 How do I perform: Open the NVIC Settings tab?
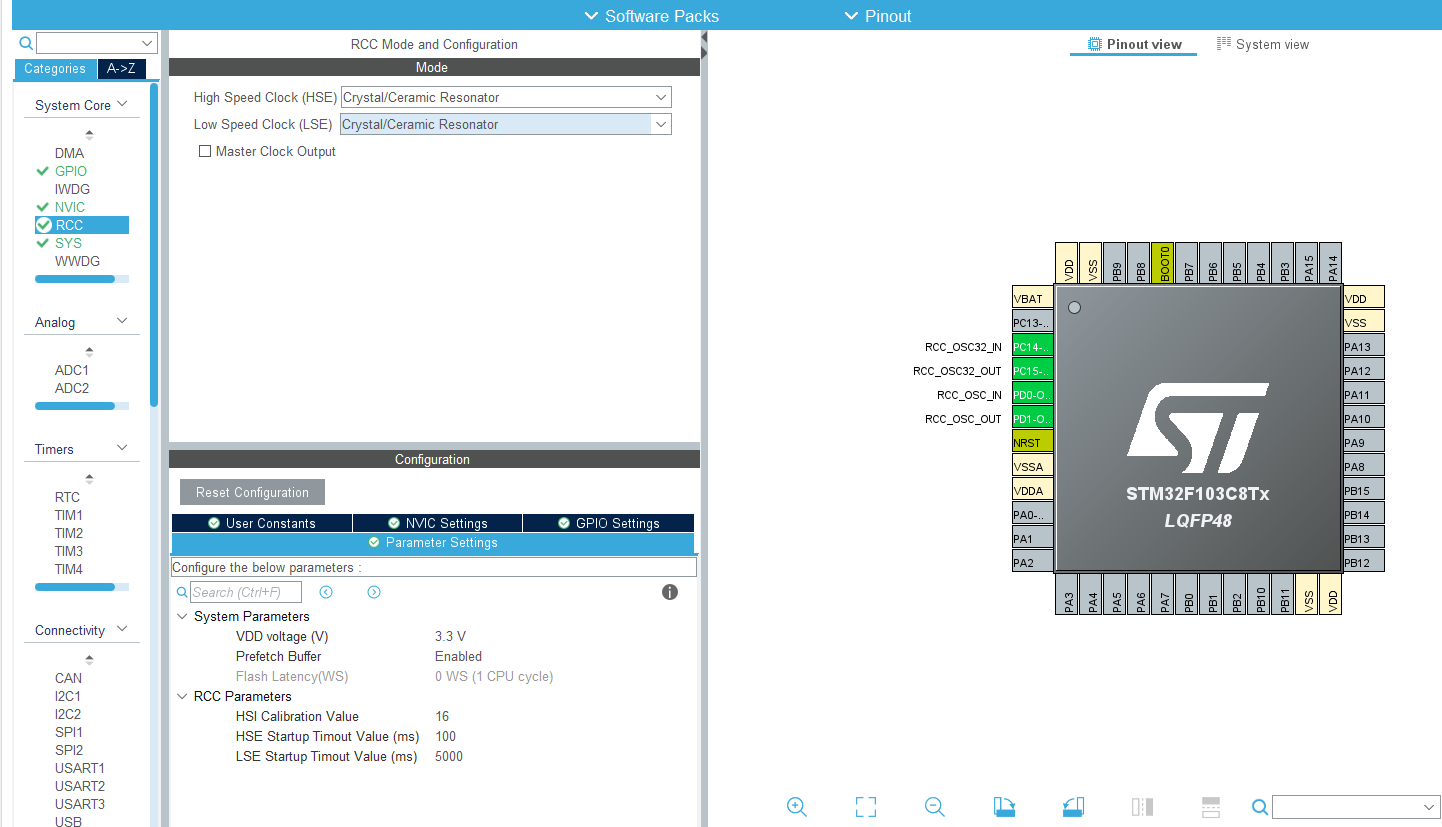[x=437, y=523]
